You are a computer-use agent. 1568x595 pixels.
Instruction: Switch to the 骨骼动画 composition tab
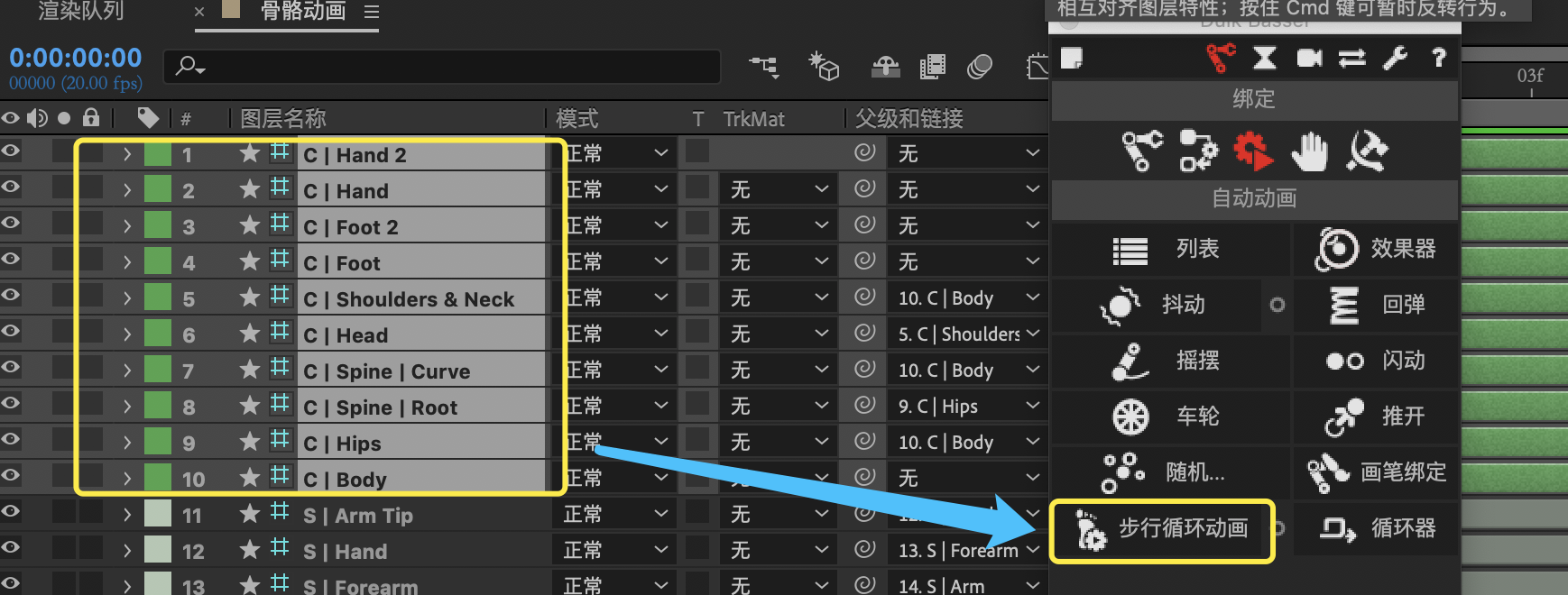302,12
